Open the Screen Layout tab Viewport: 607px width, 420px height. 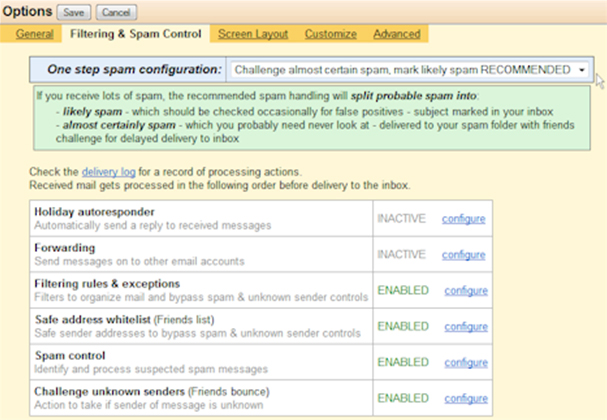point(251,34)
